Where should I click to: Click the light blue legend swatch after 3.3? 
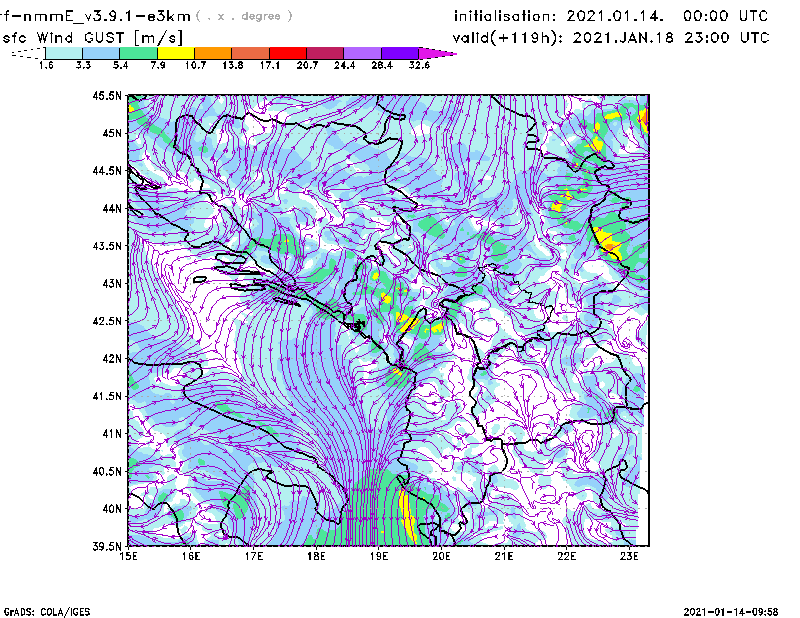tap(101, 53)
